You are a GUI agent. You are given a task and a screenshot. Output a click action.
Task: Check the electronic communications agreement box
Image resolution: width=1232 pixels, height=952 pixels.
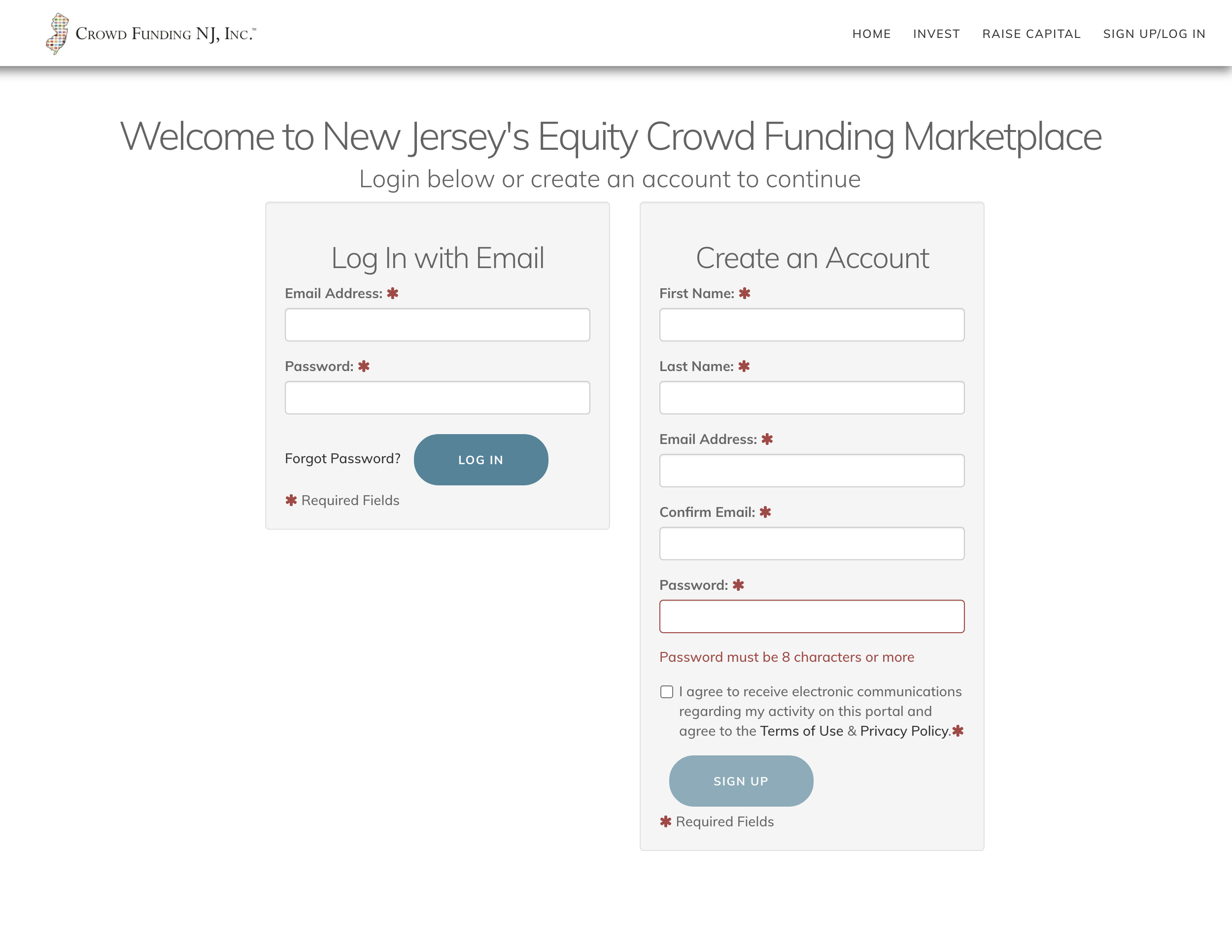(x=666, y=692)
